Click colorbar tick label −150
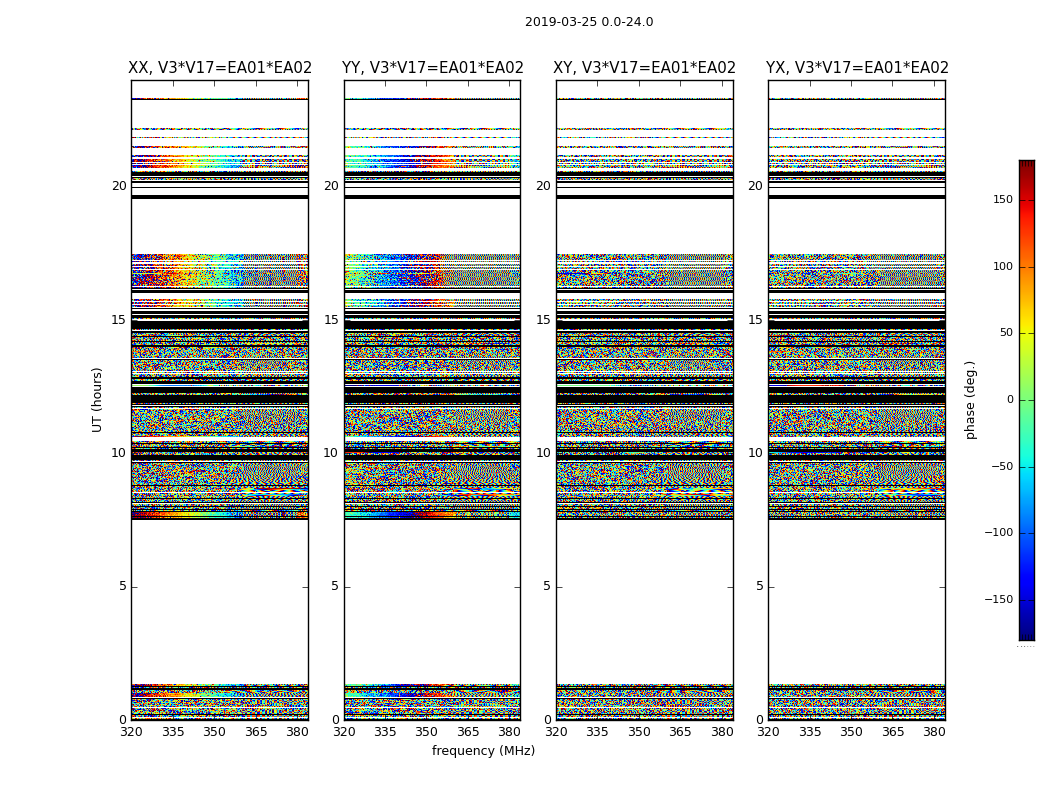1050x800 pixels. point(998,599)
